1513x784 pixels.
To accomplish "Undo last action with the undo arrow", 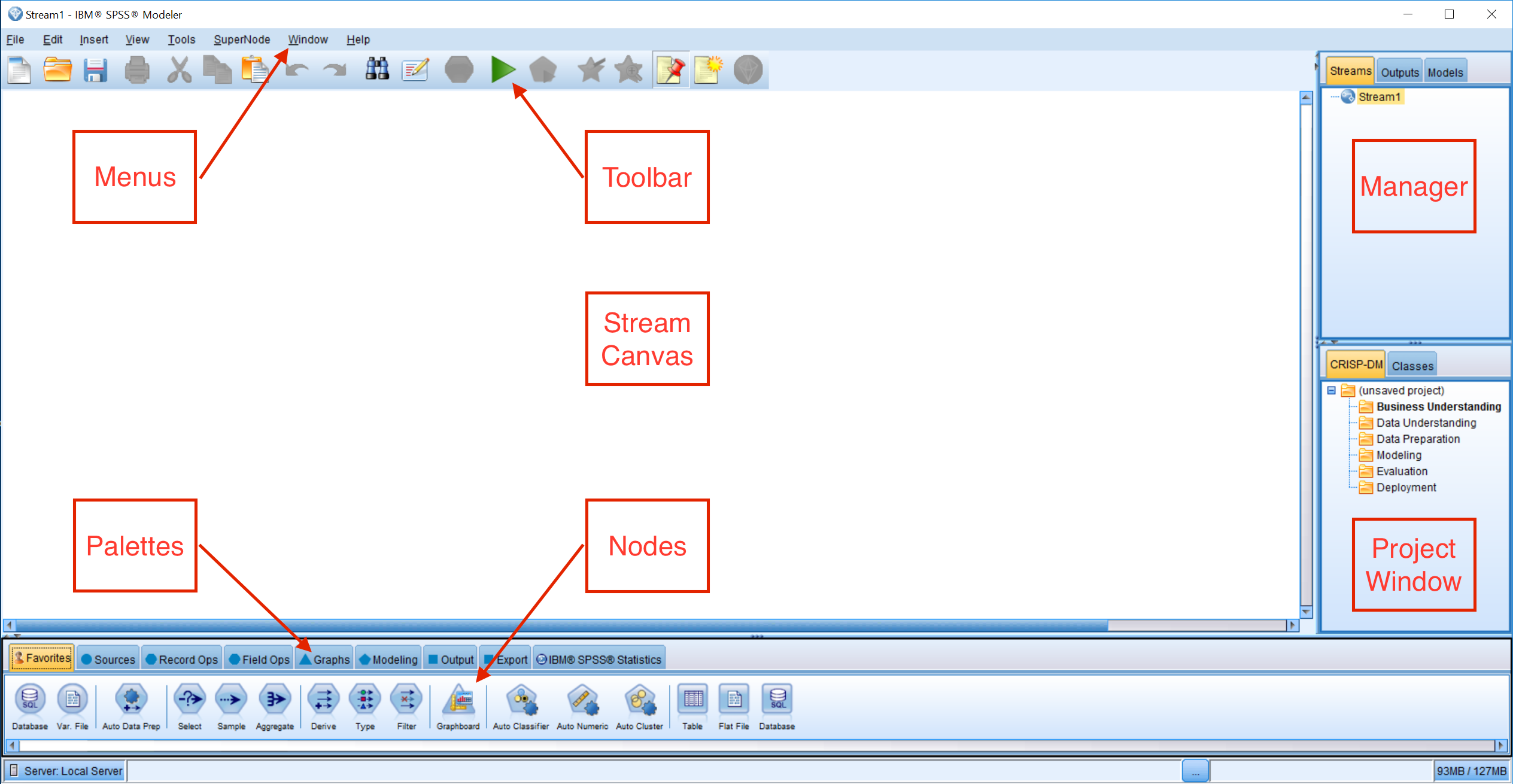I will coord(297,70).
